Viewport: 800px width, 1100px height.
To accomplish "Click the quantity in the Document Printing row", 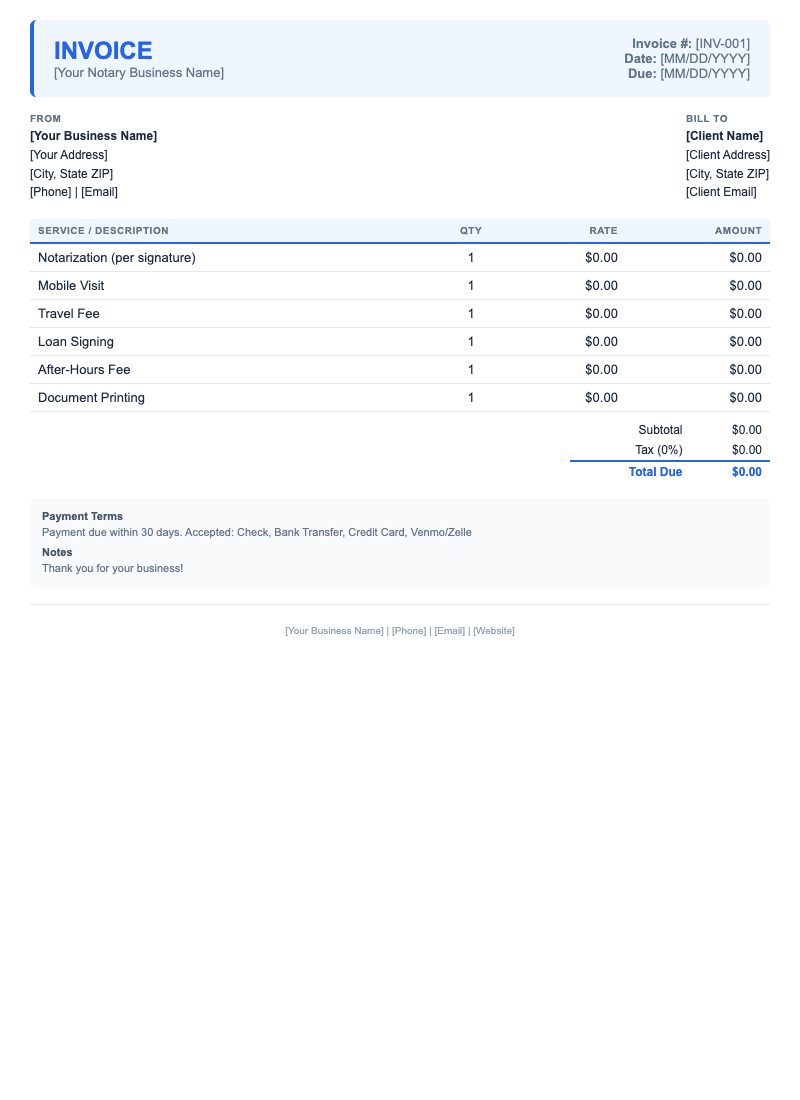I will (471, 398).
